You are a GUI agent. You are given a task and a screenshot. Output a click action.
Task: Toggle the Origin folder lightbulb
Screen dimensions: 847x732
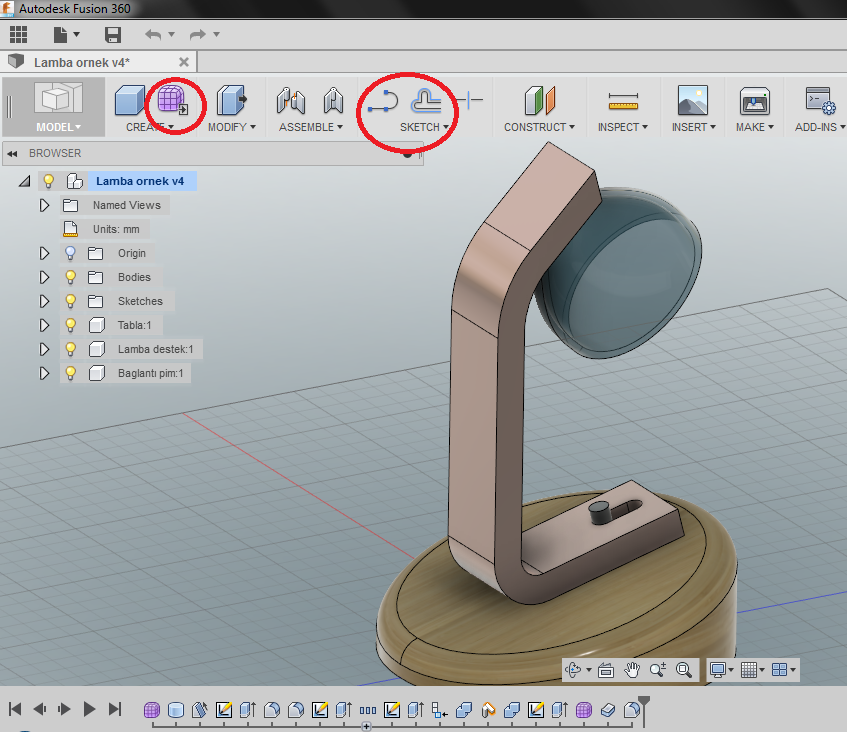tap(71, 253)
